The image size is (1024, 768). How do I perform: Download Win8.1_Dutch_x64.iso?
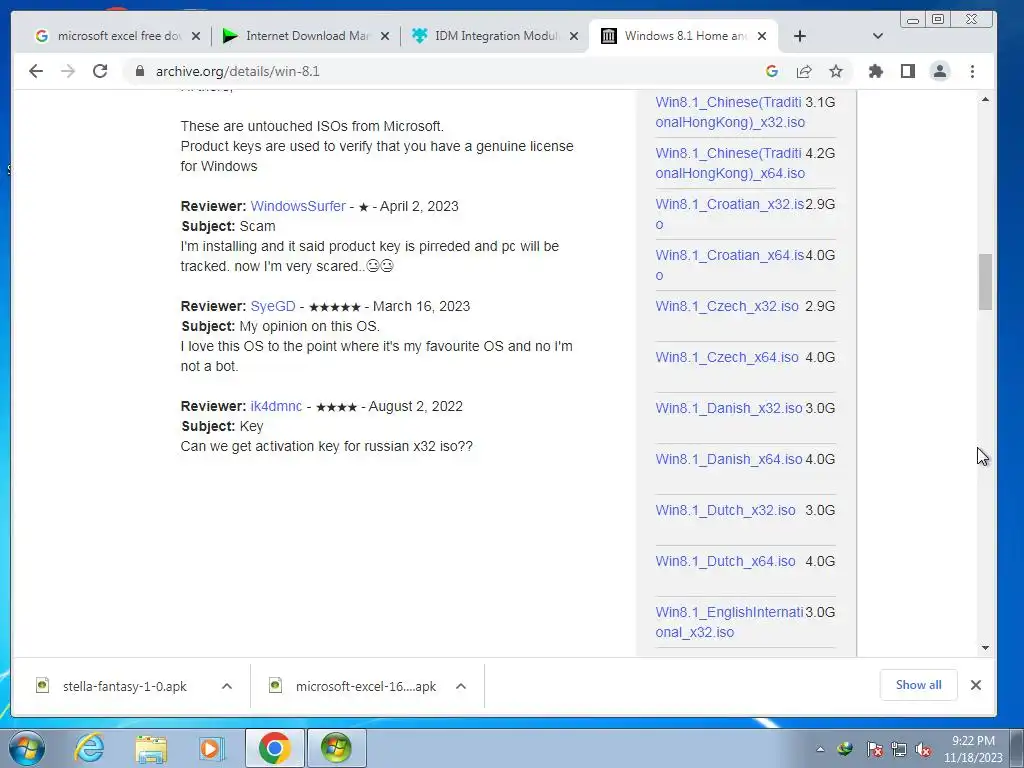[x=726, y=561]
